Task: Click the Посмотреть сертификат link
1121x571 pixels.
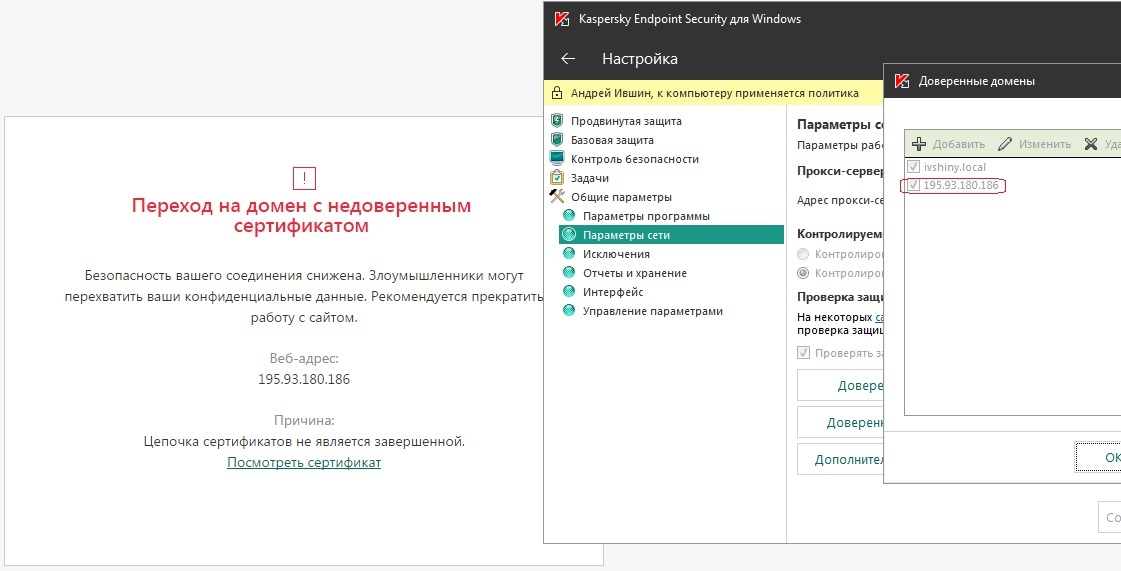Action: click(x=304, y=462)
